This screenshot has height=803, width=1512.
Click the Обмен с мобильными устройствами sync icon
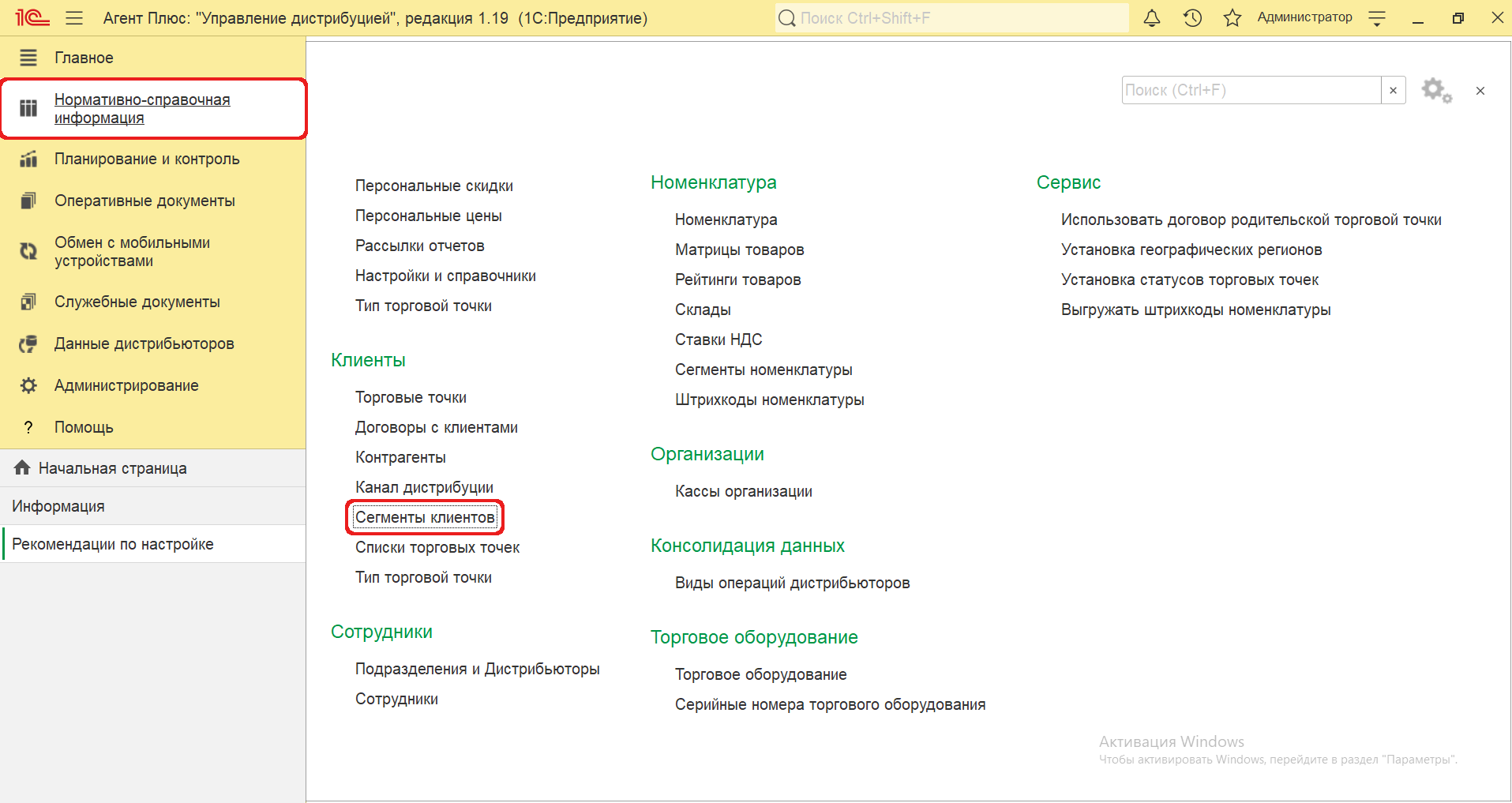coord(28,251)
